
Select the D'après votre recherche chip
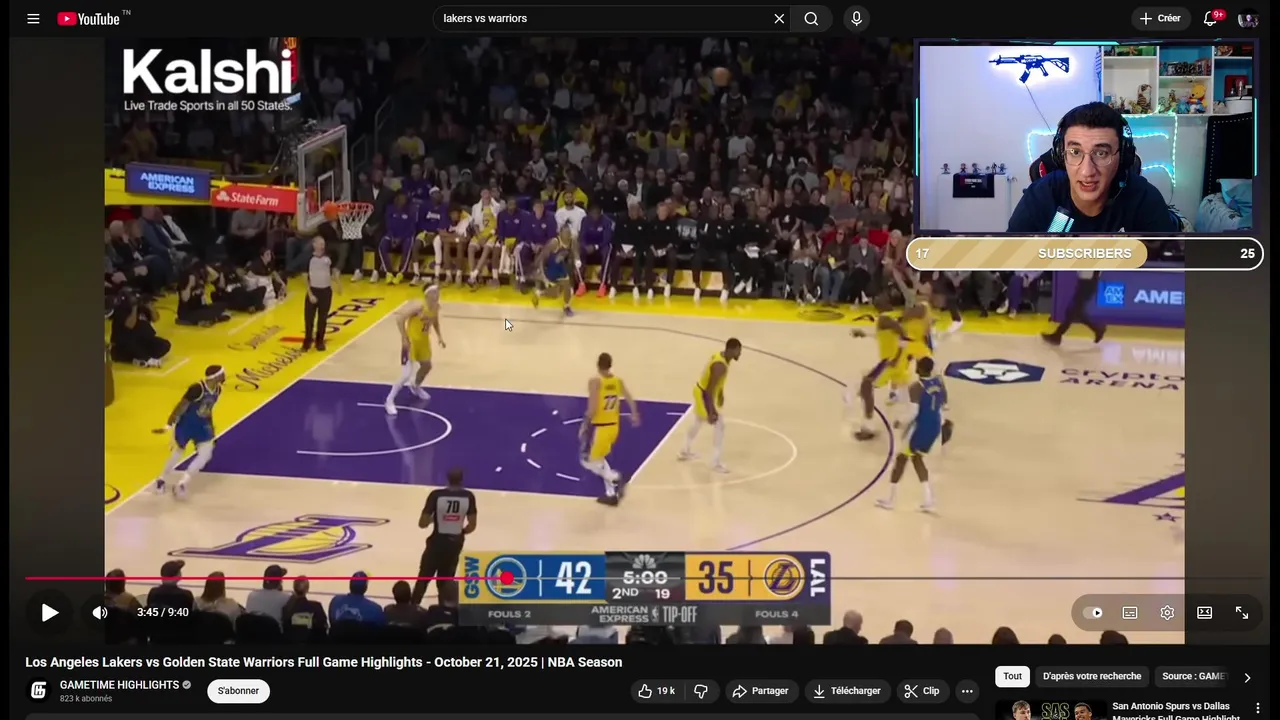click(1092, 677)
